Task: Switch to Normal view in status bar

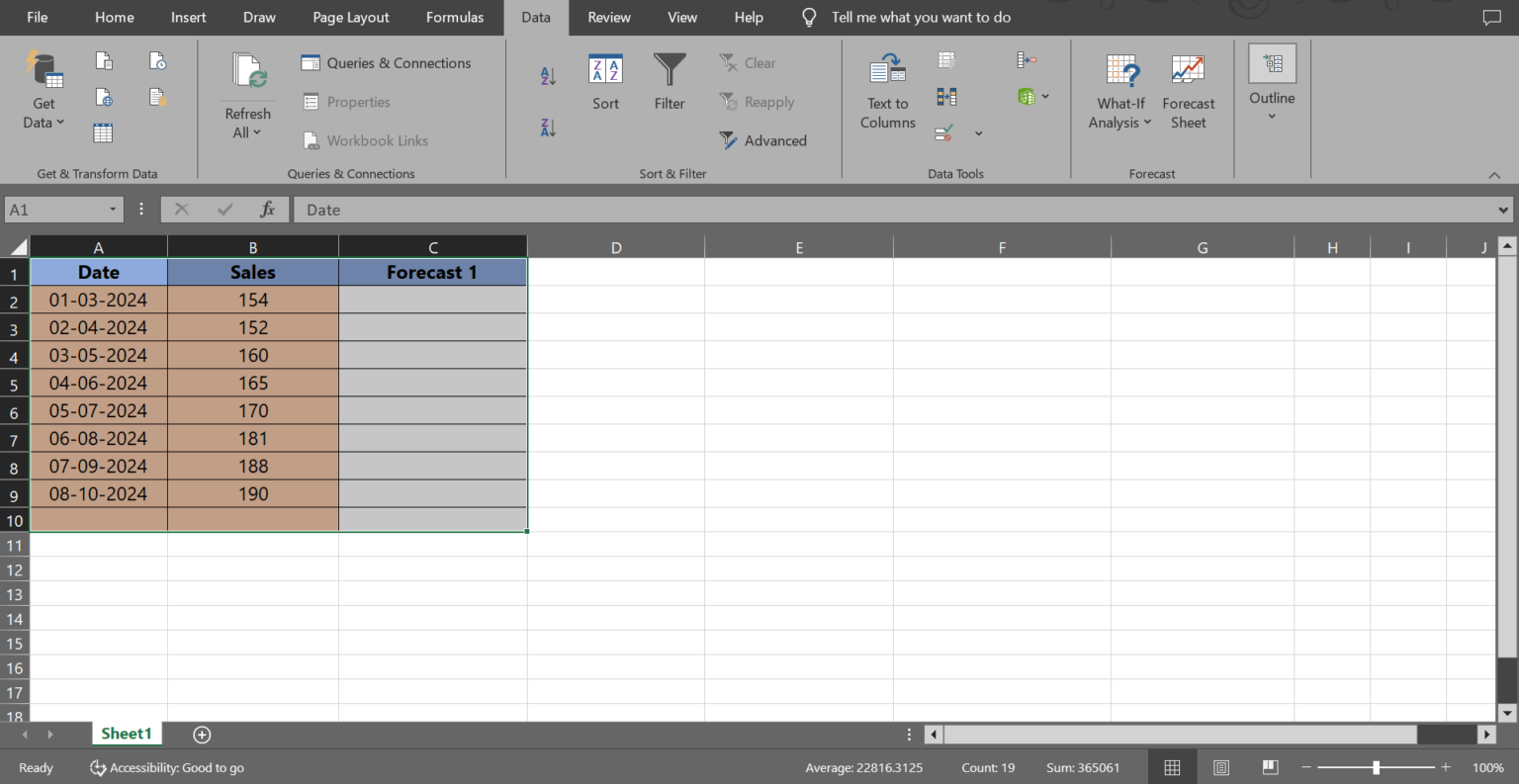Action: pos(1172,767)
